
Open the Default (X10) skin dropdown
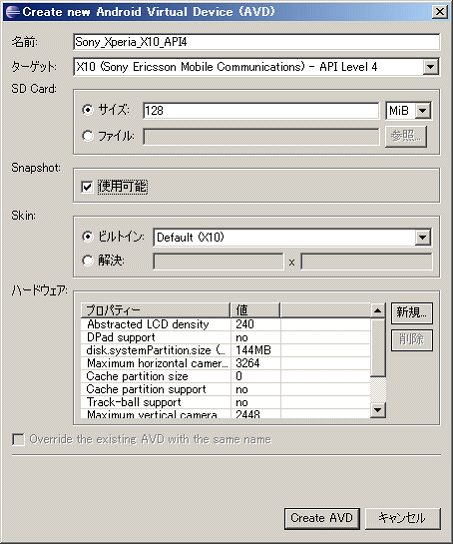pyautogui.click(x=422, y=238)
